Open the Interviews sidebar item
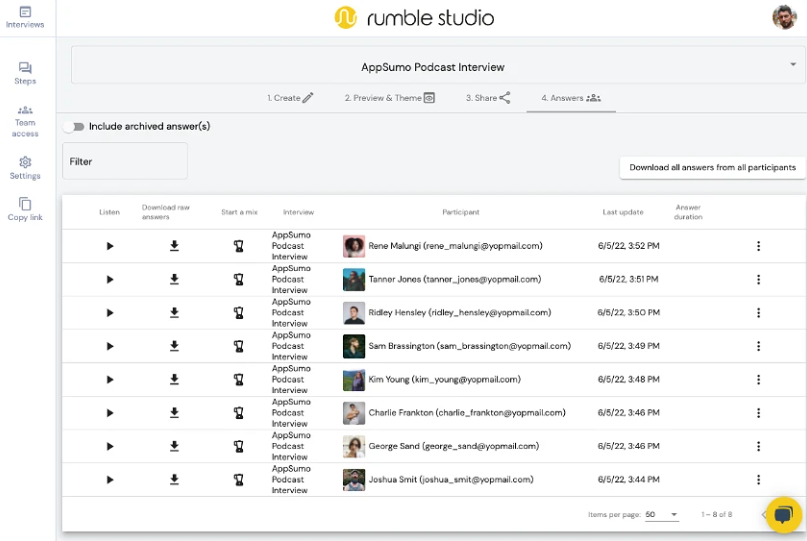Image resolution: width=807 pixels, height=541 pixels. (25, 17)
